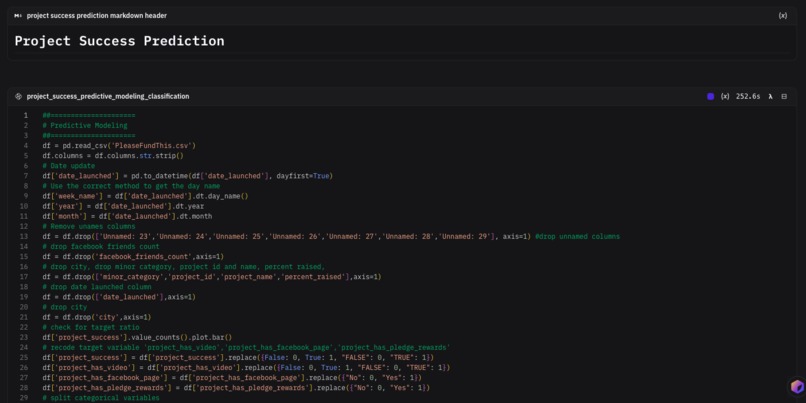
Task: Click the comment '# drop city'
Action: 65,307
